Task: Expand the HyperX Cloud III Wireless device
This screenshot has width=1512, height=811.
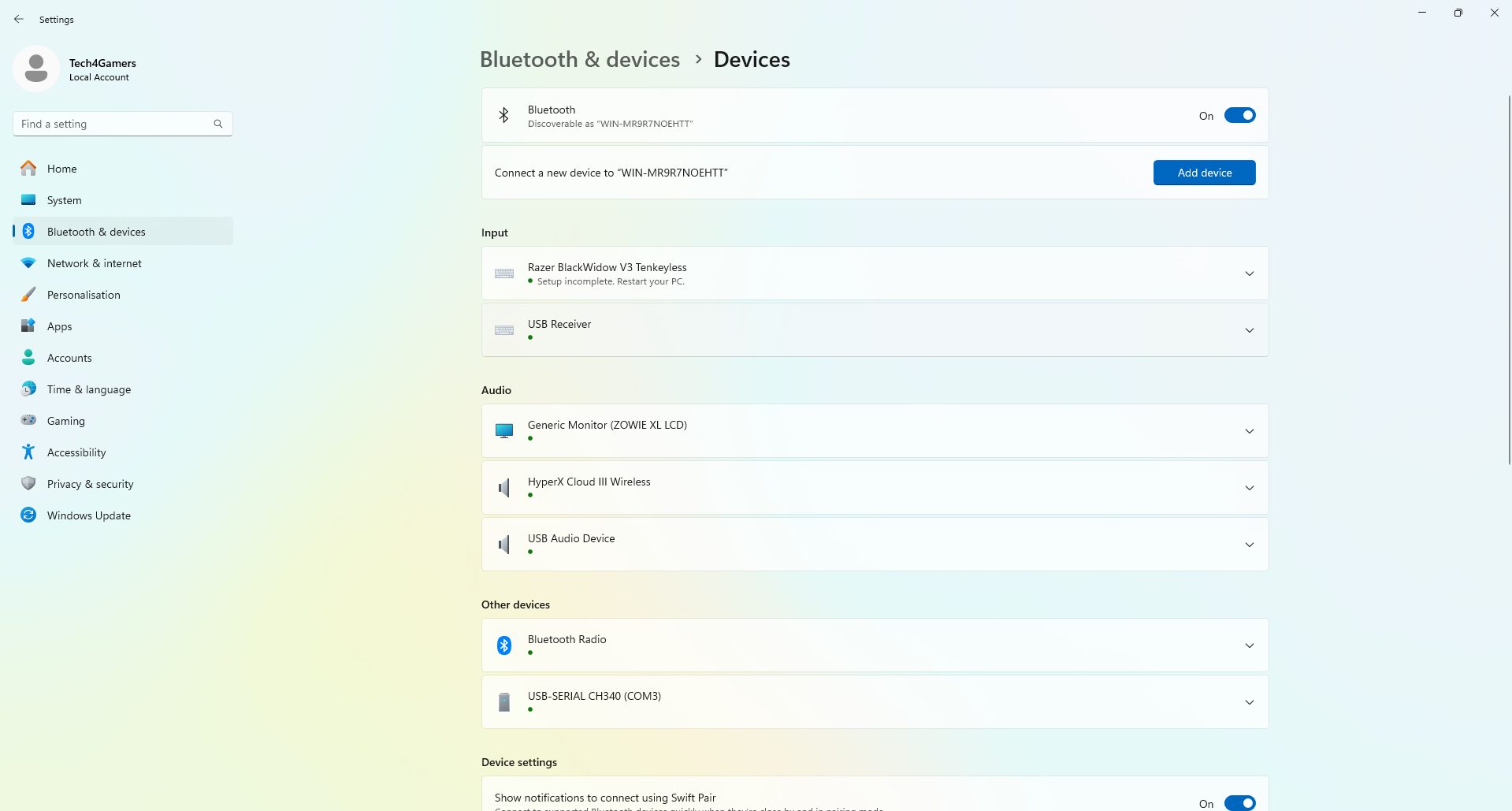Action: click(1249, 487)
